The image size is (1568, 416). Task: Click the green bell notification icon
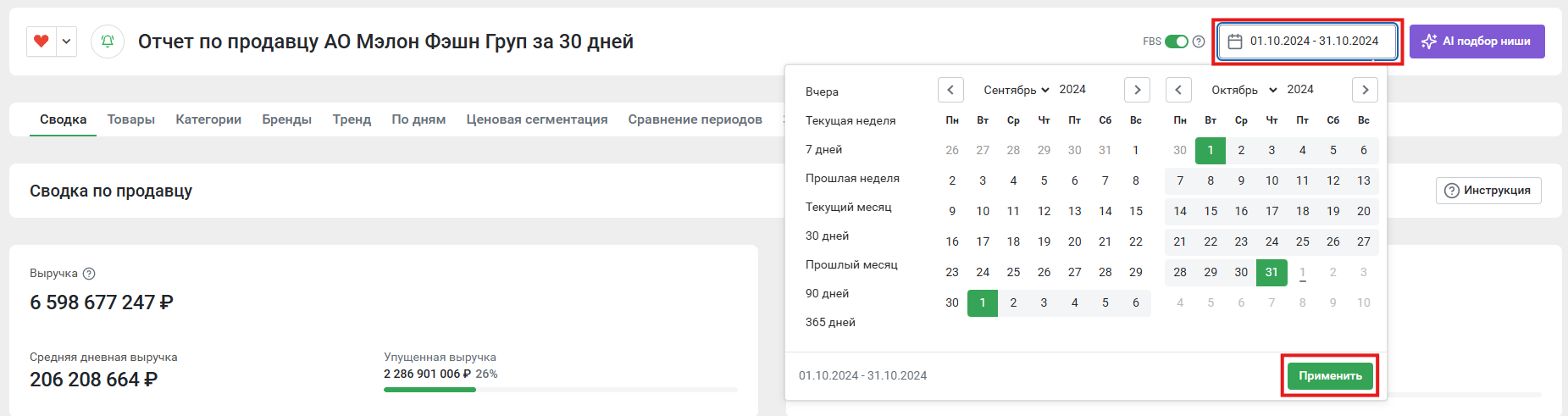tap(108, 41)
